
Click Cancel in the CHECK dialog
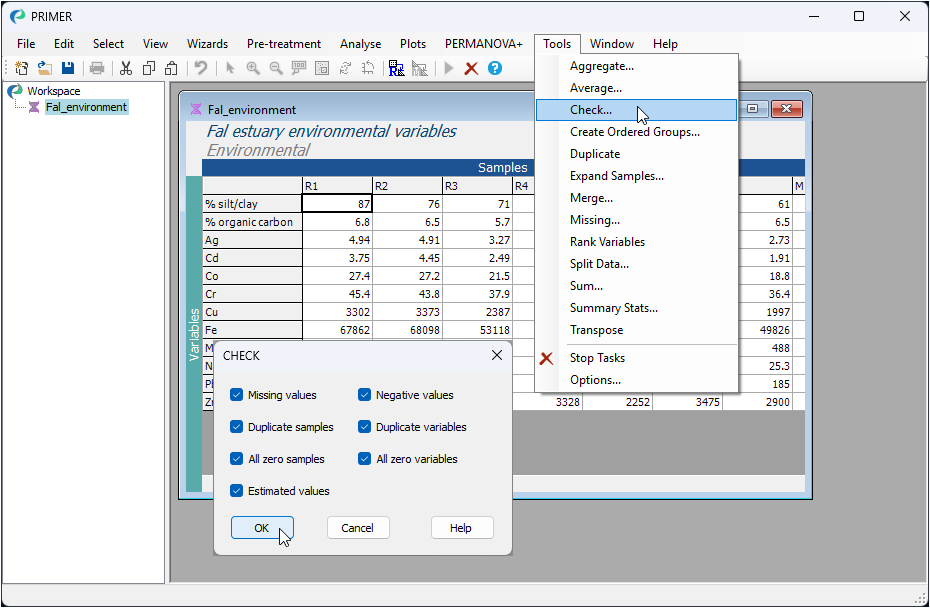[357, 528]
